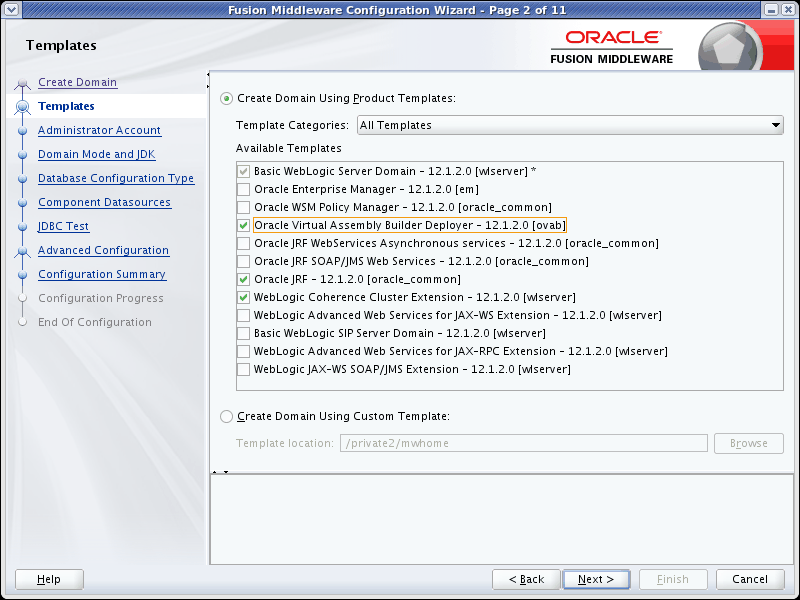The image size is (800, 600).
Task: Go to Database Configuration Type step
Action: coord(116,178)
